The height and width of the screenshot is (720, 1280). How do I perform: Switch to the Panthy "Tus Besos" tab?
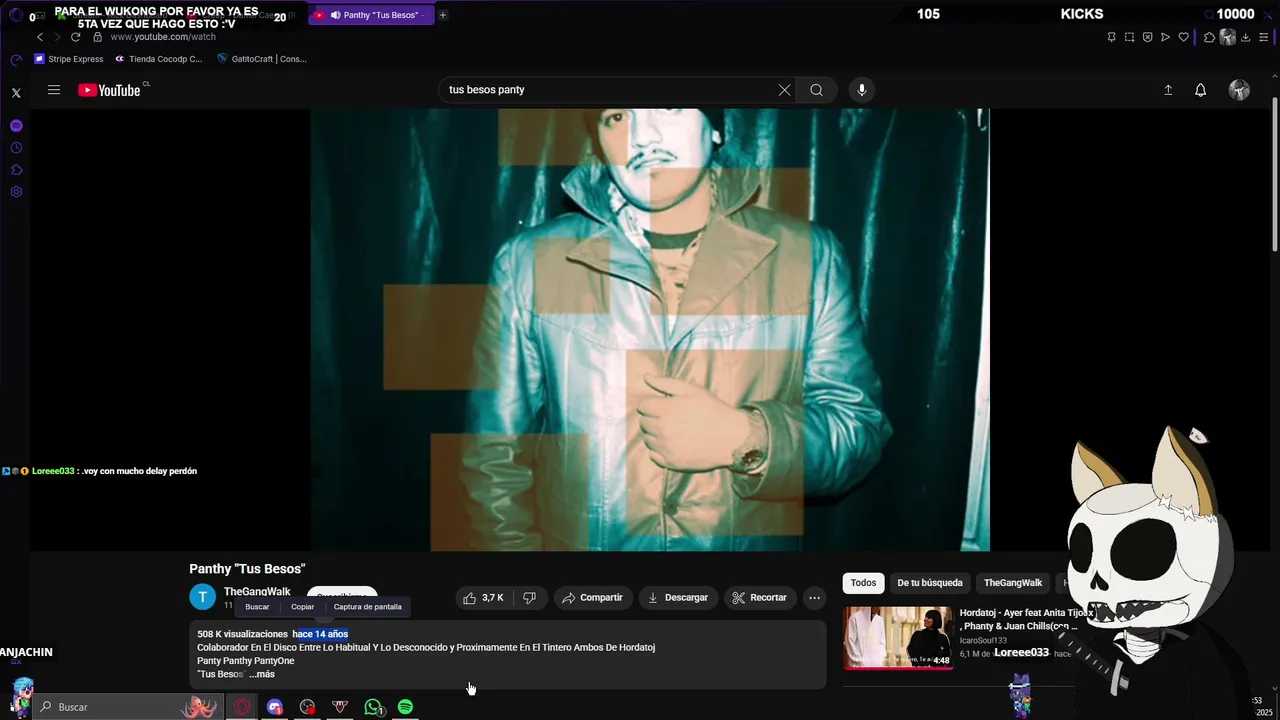(371, 15)
